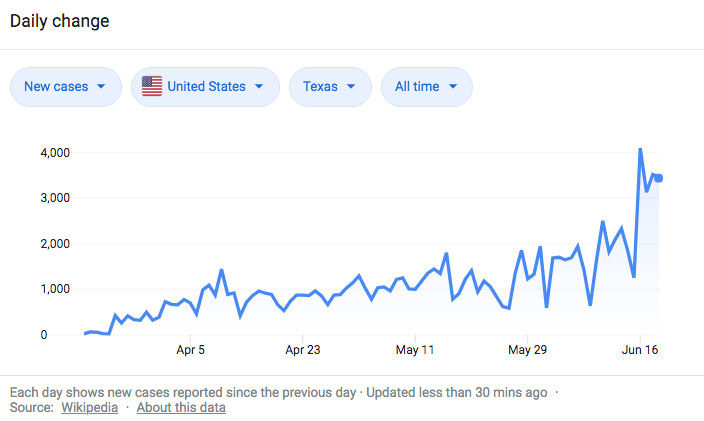Click the latest data point dot

[x=659, y=178]
